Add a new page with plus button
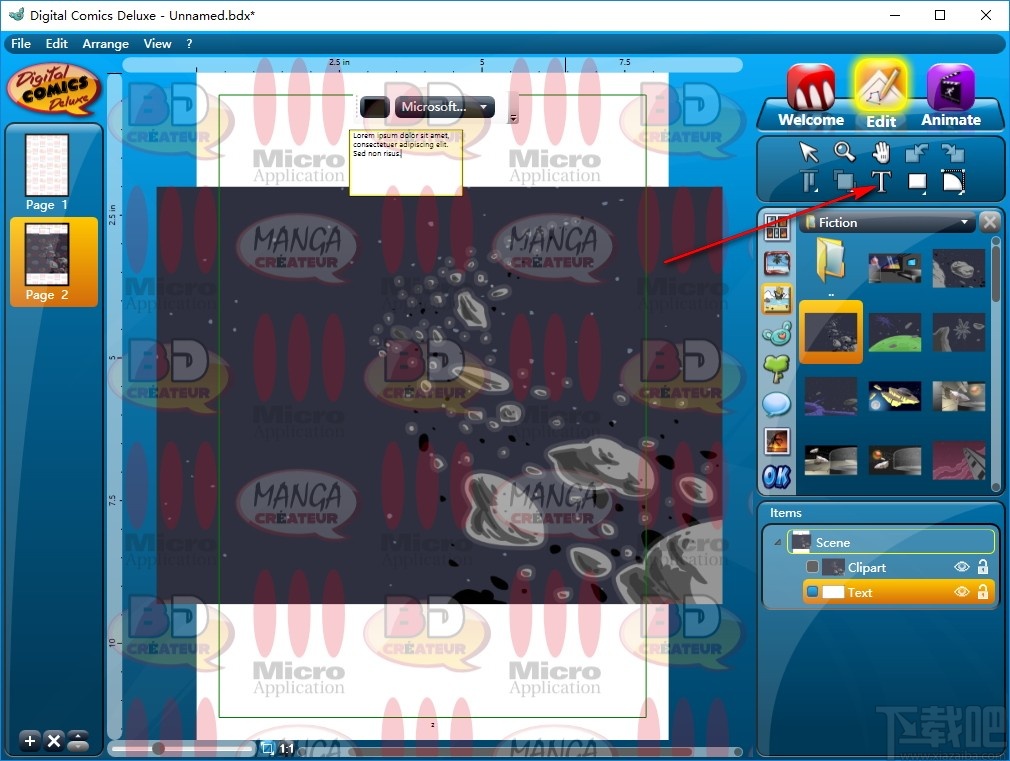 click(x=30, y=741)
